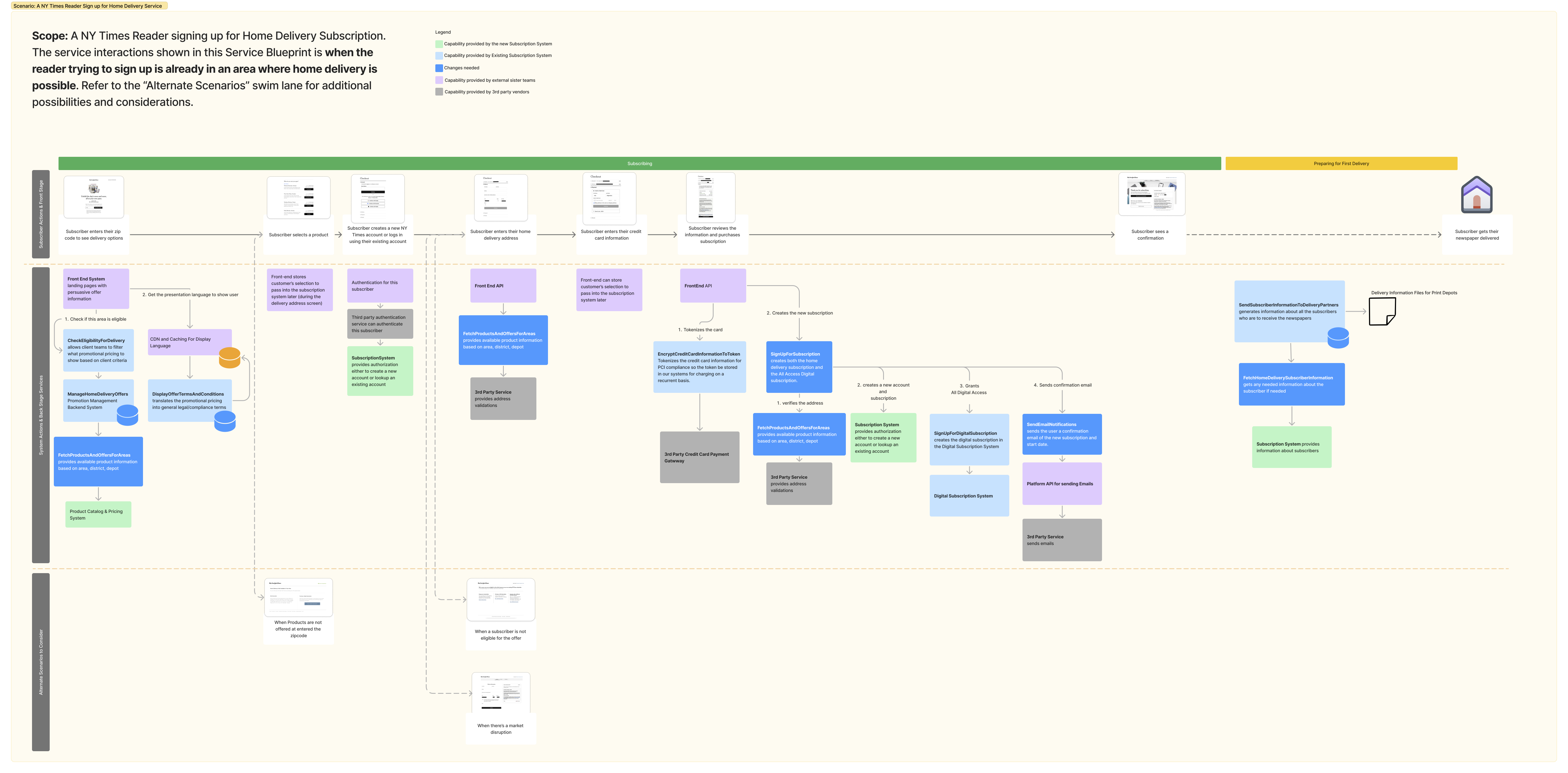
Task: Select the System Actions & Back Stage Services lane label
Action: pos(41,415)
